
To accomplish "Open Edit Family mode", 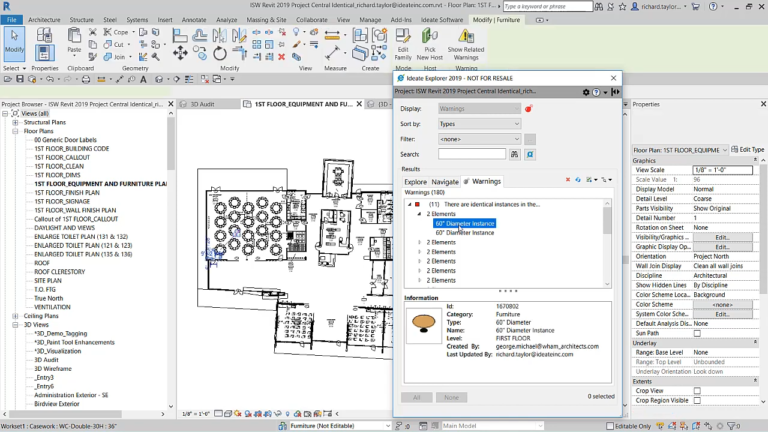I will 403,44.
